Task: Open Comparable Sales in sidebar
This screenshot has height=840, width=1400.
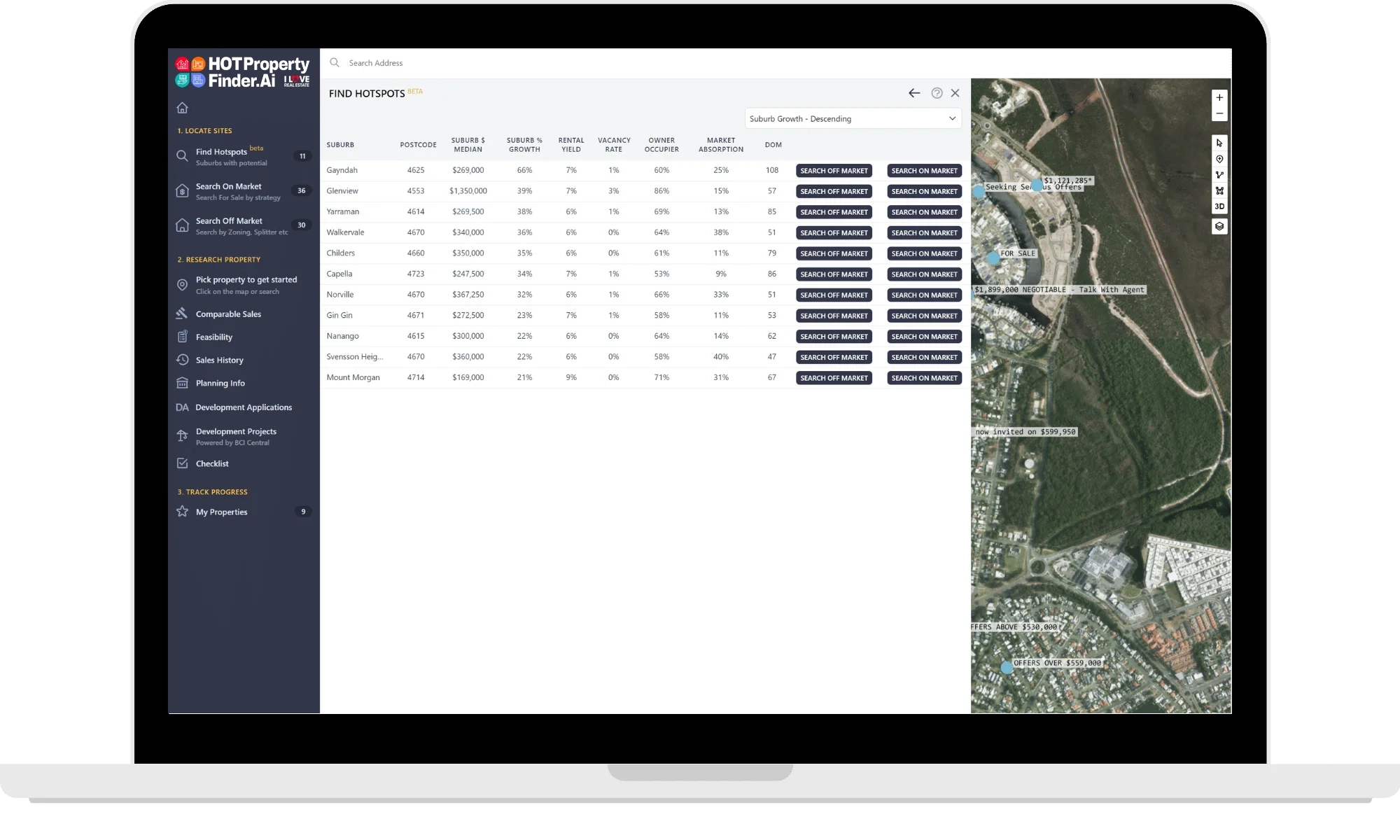Action: tap(228, 314)
